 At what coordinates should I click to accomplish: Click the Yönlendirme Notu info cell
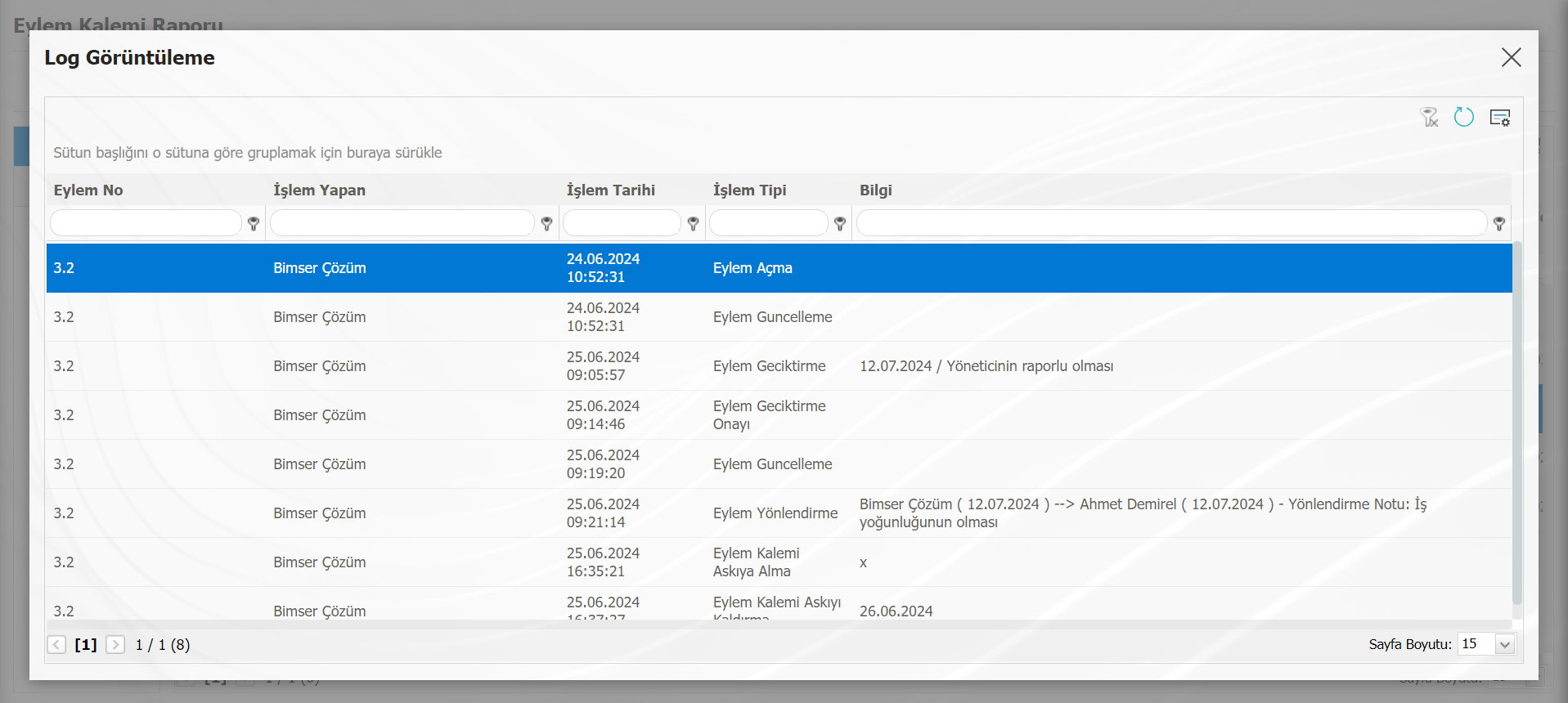tap(1143, 513)
